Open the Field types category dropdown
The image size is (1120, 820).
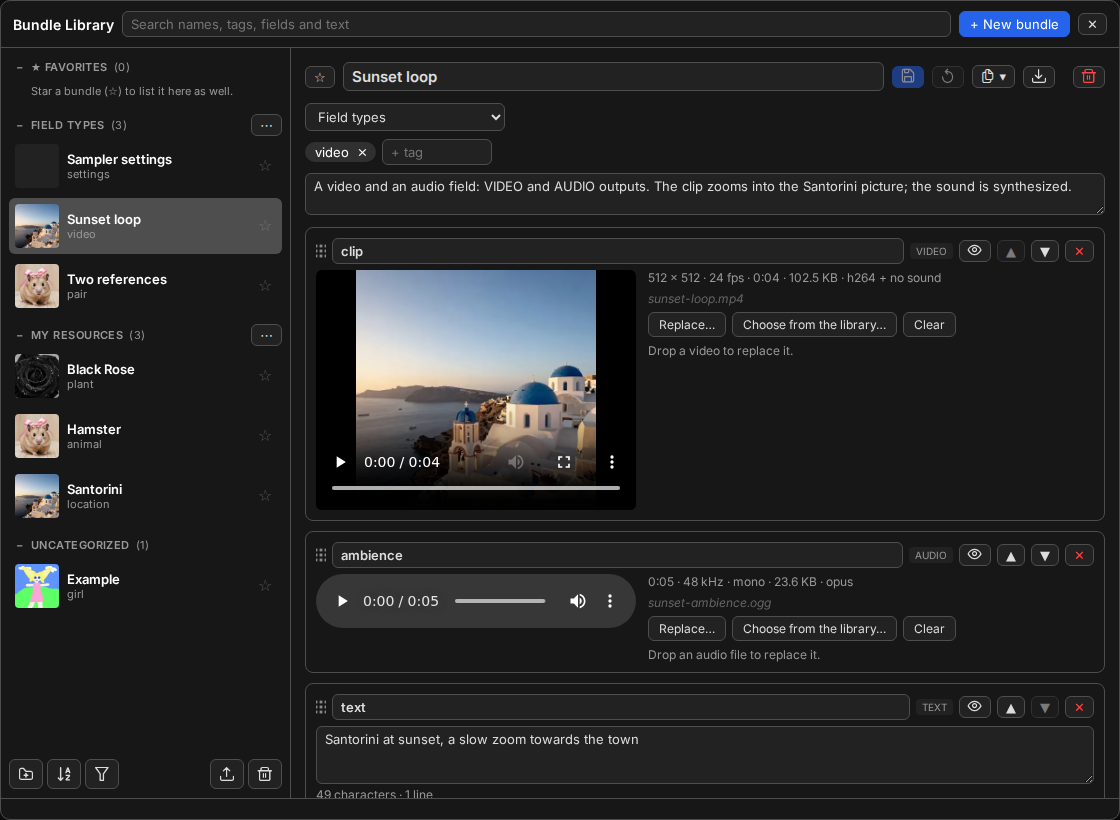[x=405, y=117]
